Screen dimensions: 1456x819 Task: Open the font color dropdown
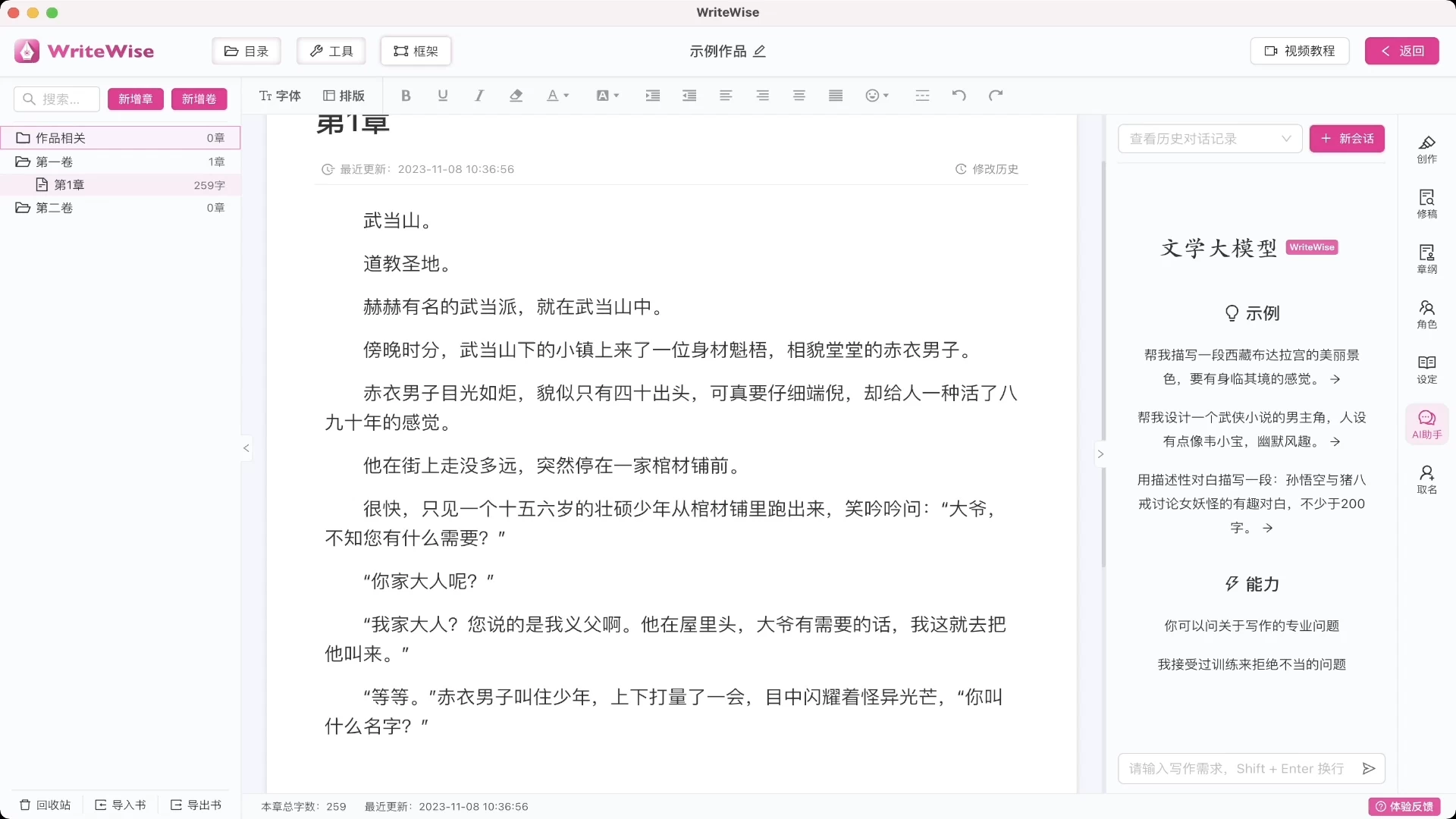point(557,96)
